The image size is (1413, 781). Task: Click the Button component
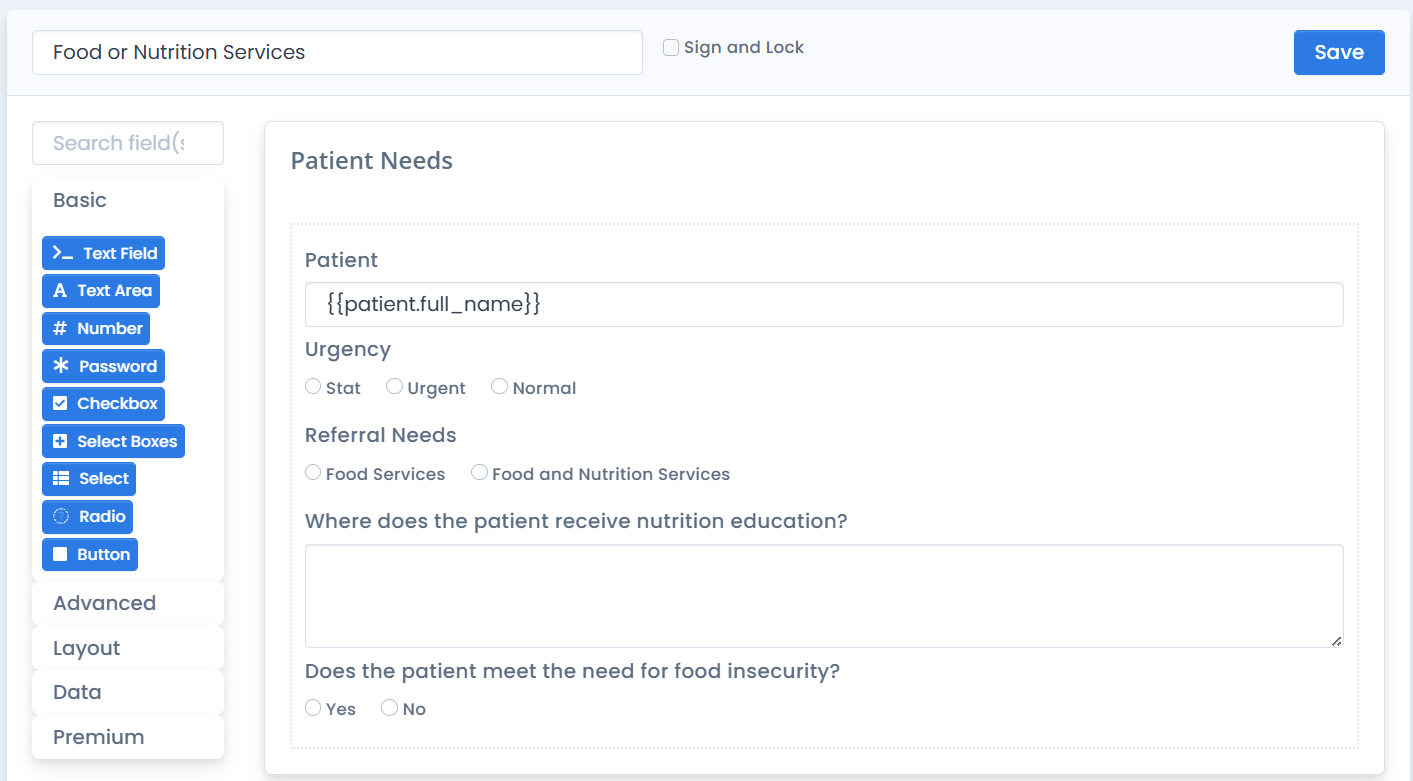point(90,554)
